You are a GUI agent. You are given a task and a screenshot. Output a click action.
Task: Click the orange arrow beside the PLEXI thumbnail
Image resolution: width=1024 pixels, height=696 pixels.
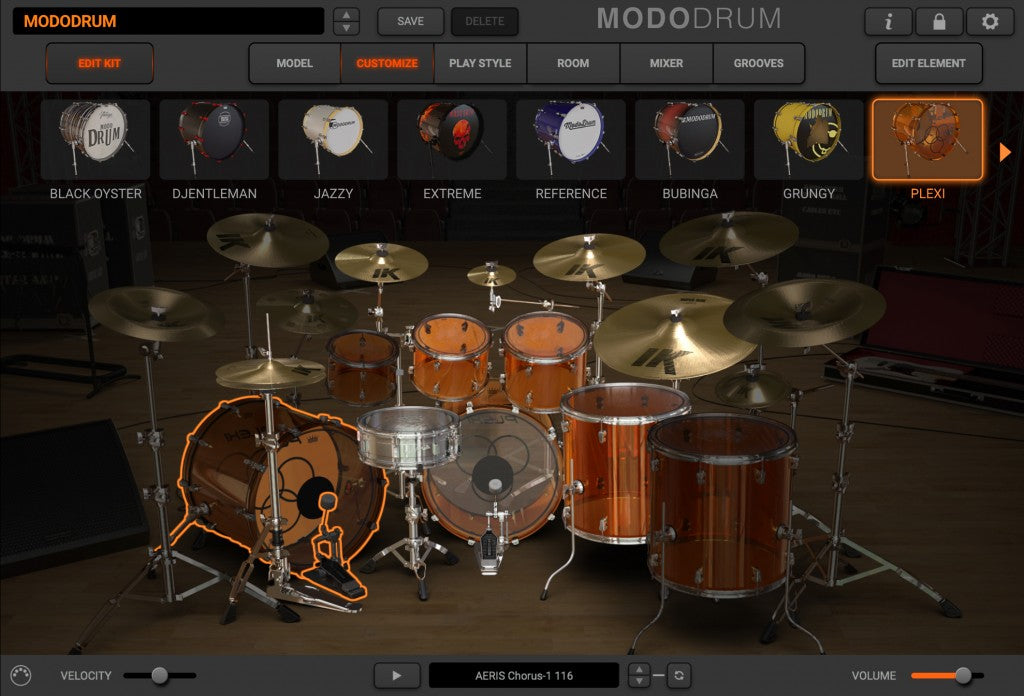(1005, 152)
